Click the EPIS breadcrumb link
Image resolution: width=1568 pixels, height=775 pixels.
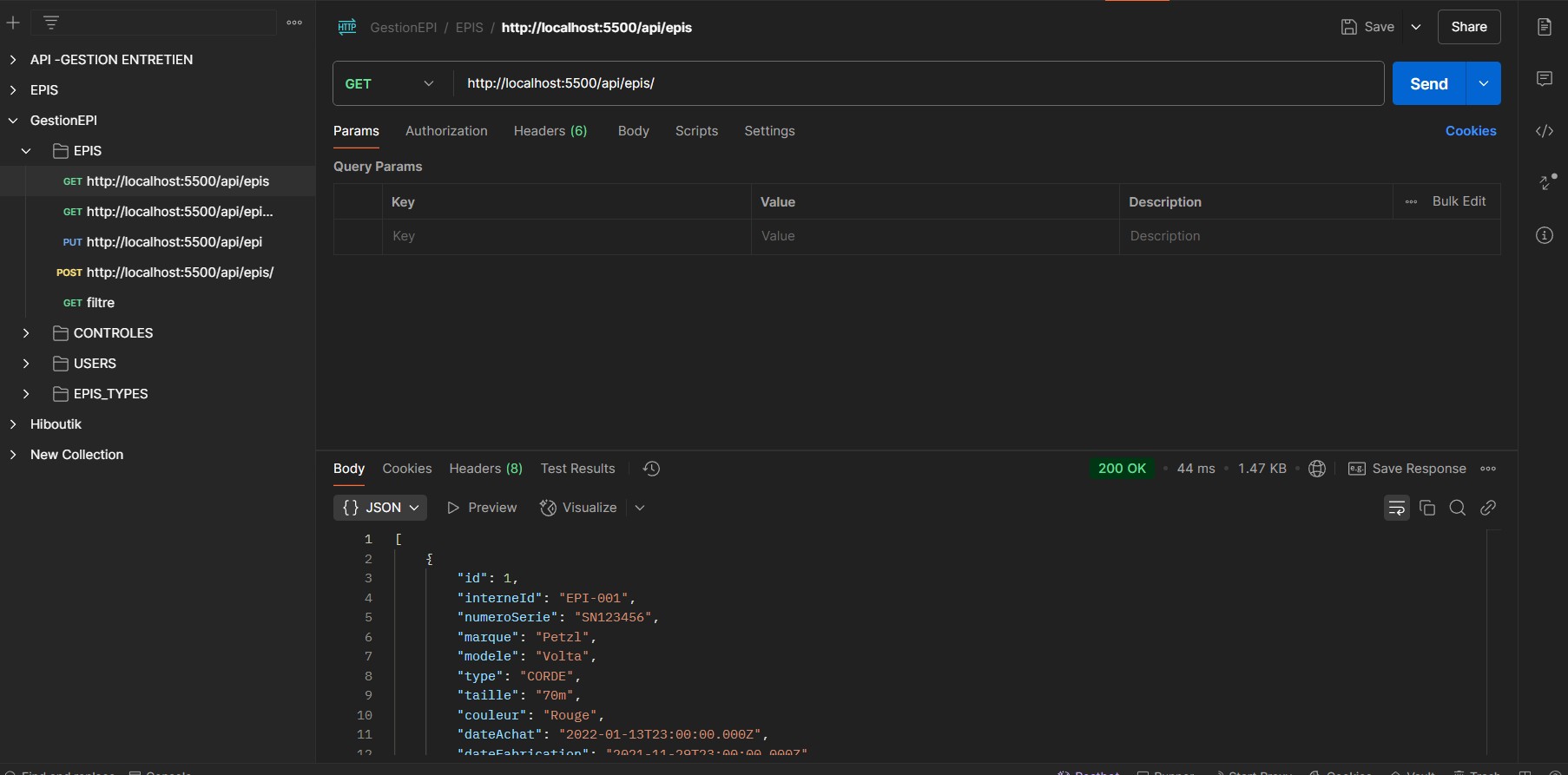pyautogui.click(x=470, y=28)
